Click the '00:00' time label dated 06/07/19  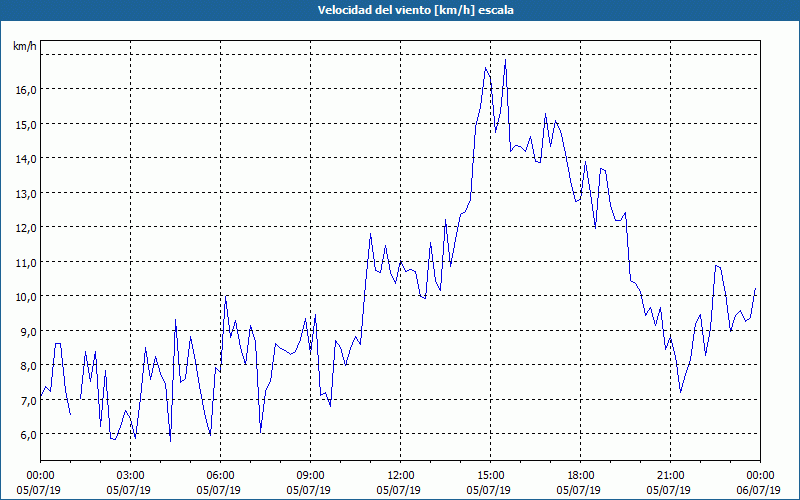(760, 476)
